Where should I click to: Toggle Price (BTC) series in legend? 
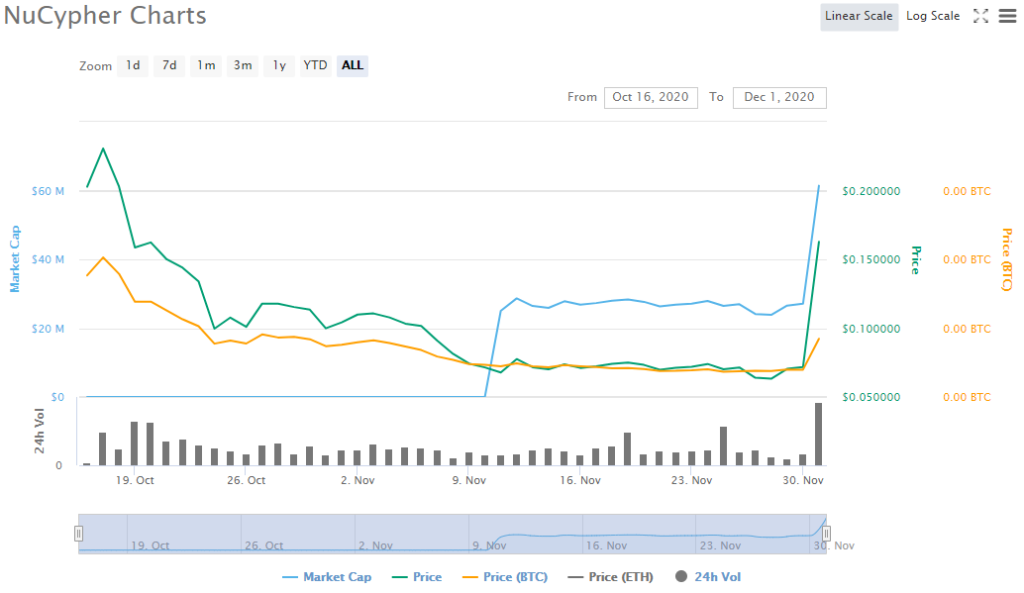click(505, 577)
